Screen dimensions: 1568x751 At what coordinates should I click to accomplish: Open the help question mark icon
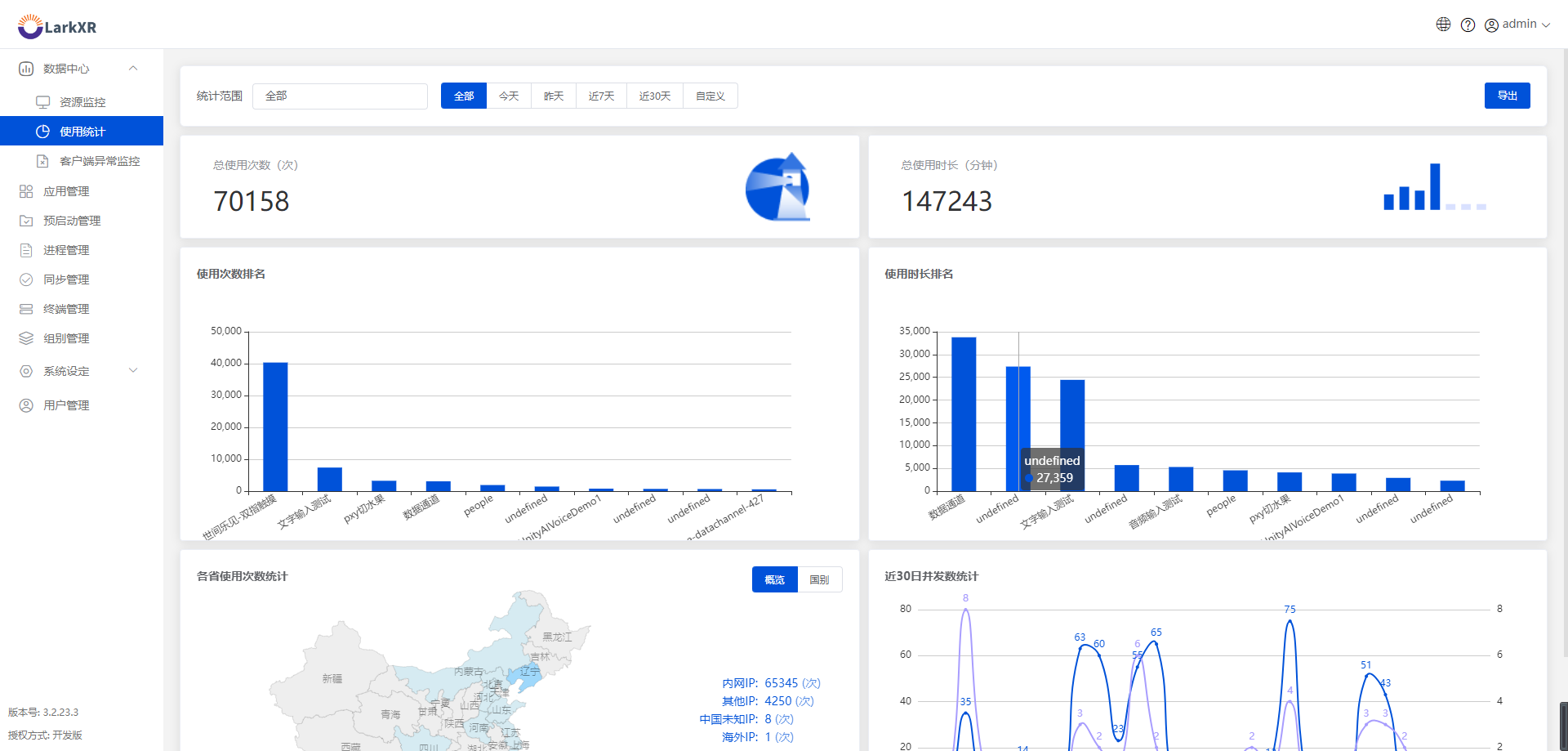pyautogui.click(x=1468, y=25)
